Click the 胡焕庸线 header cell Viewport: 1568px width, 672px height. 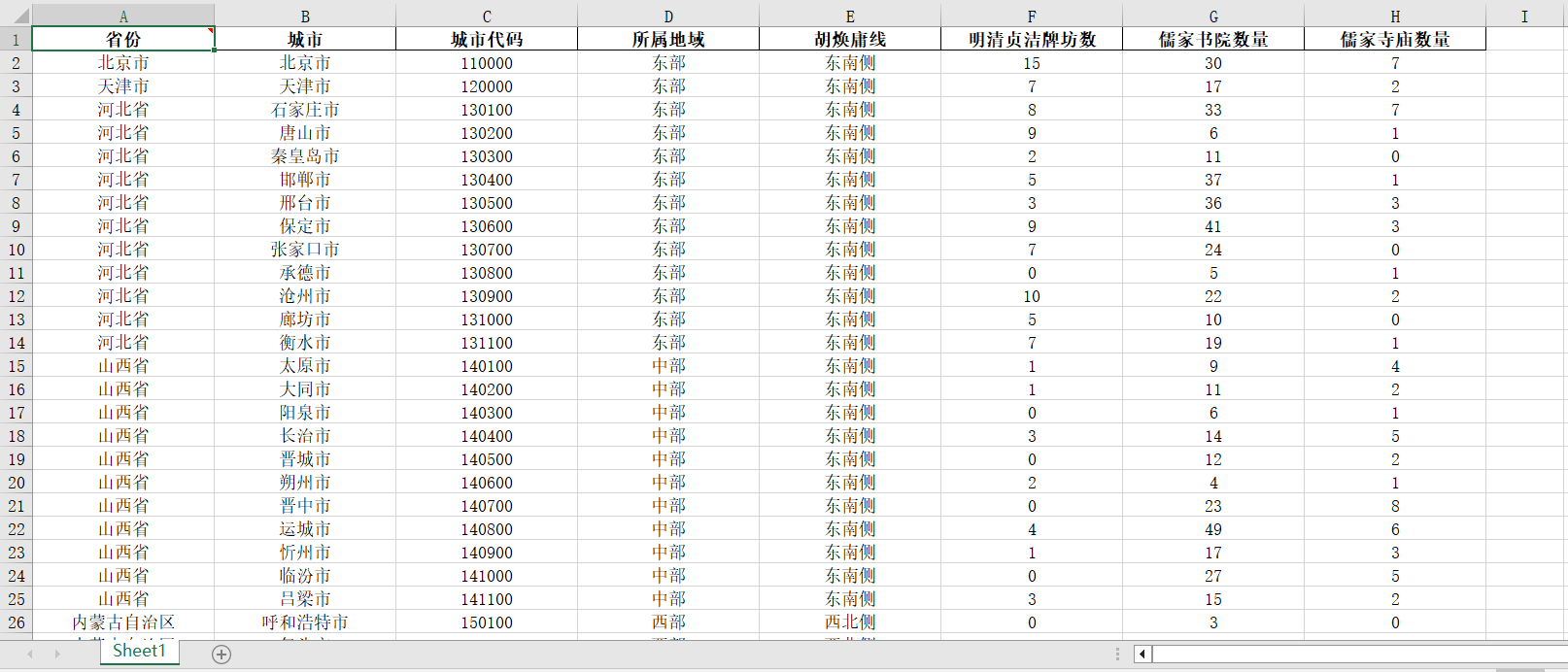[850, 40]
